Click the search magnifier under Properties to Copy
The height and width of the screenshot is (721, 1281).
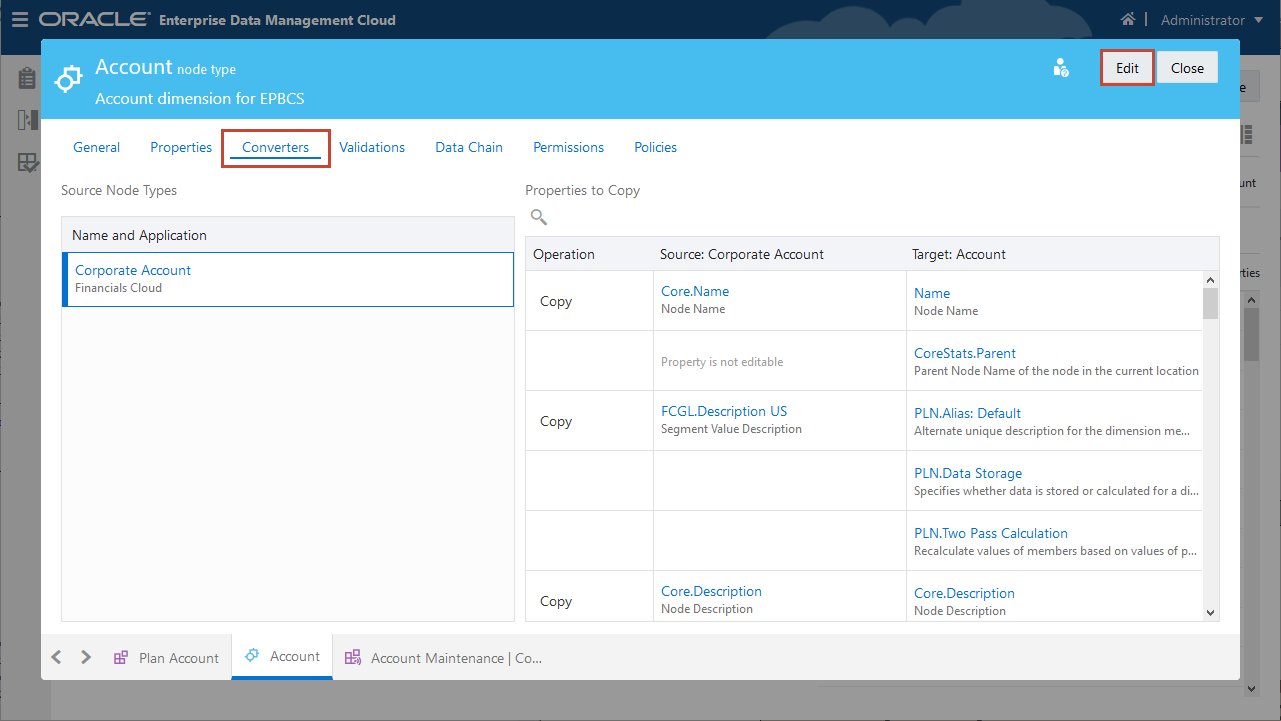pyautogui.click(x=539, y=217)
